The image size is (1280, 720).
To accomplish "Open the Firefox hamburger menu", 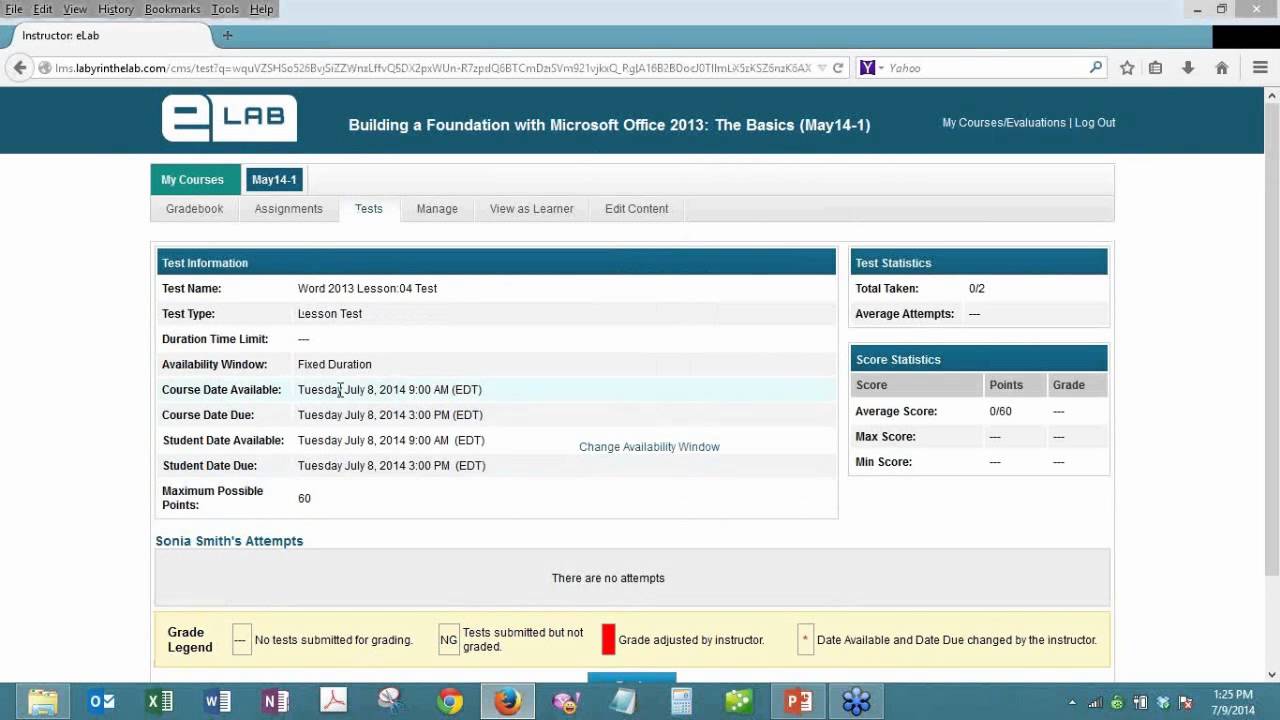I will click(1260, 68).
